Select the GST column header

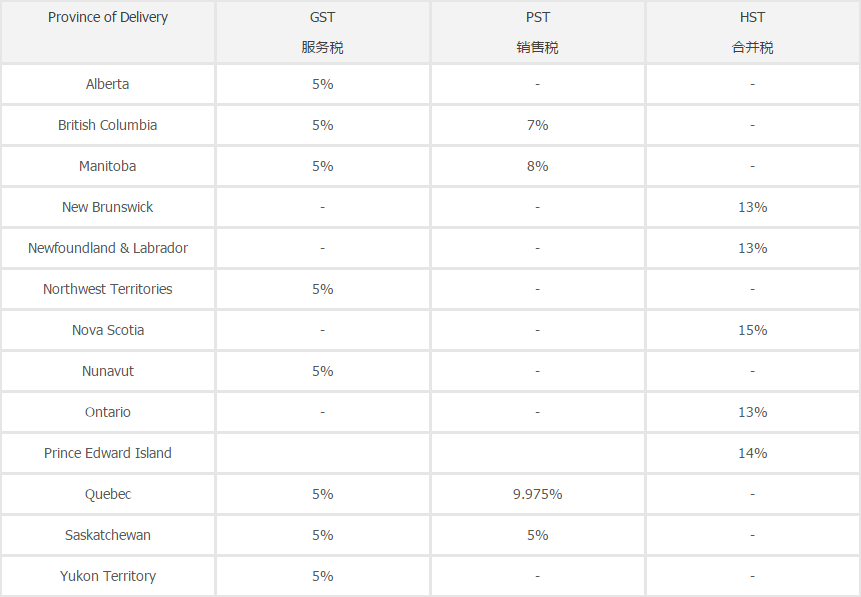tap(322, 32)
